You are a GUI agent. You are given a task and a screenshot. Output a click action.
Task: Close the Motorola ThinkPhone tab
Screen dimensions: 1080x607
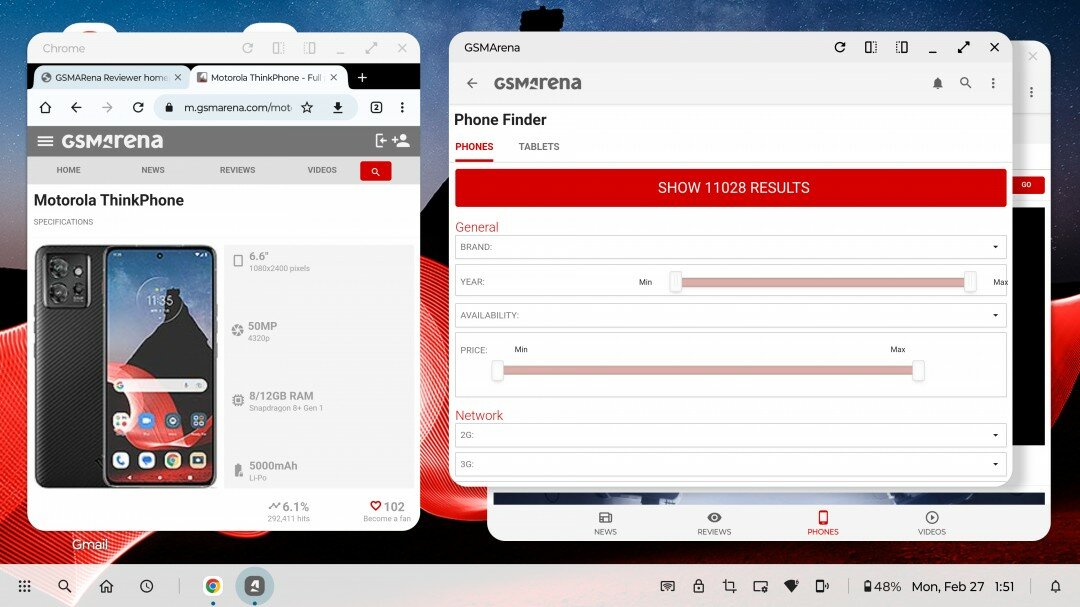coord(333,78)
